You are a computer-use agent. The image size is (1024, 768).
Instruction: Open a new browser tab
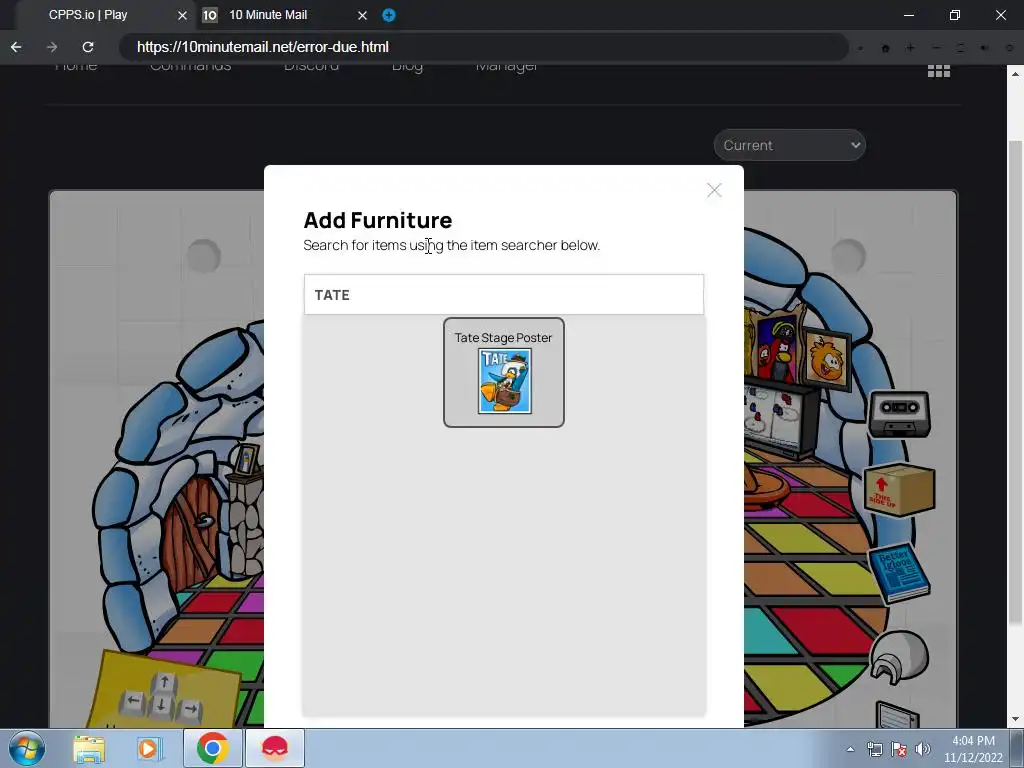389,15
